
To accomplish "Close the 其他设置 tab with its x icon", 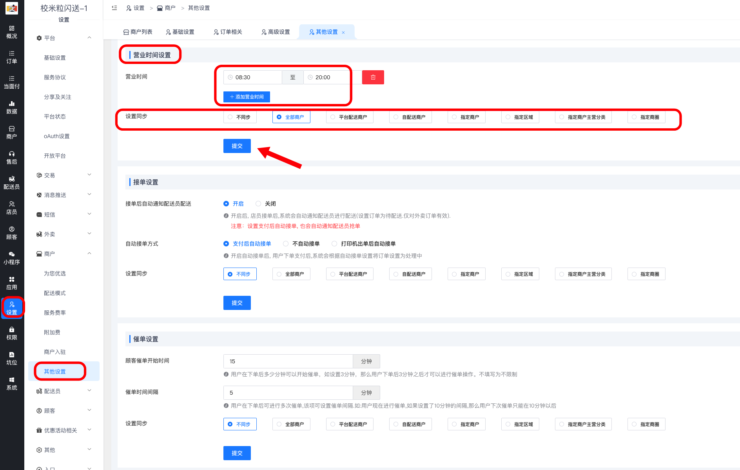I will [343, 32].
